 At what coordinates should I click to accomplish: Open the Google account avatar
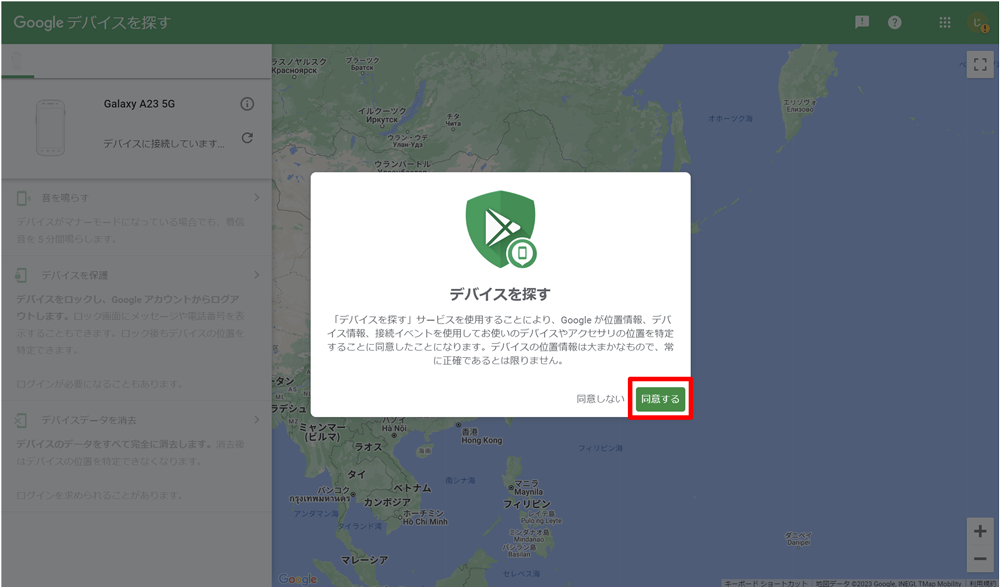tap(978, 23)
